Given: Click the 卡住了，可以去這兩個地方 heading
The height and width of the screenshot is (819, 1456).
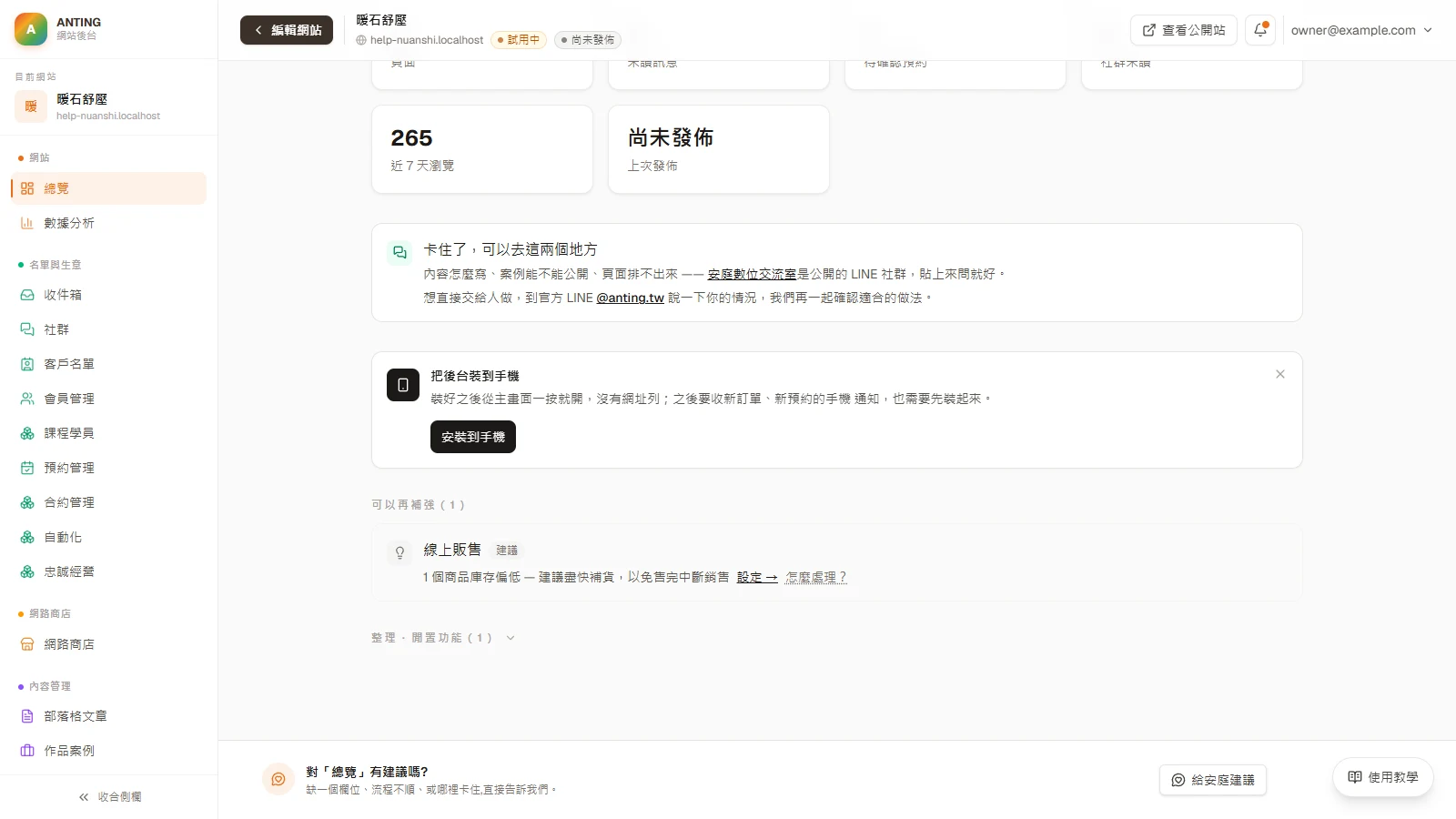Looking at the screenshot, I should click(x=511, y=249).
